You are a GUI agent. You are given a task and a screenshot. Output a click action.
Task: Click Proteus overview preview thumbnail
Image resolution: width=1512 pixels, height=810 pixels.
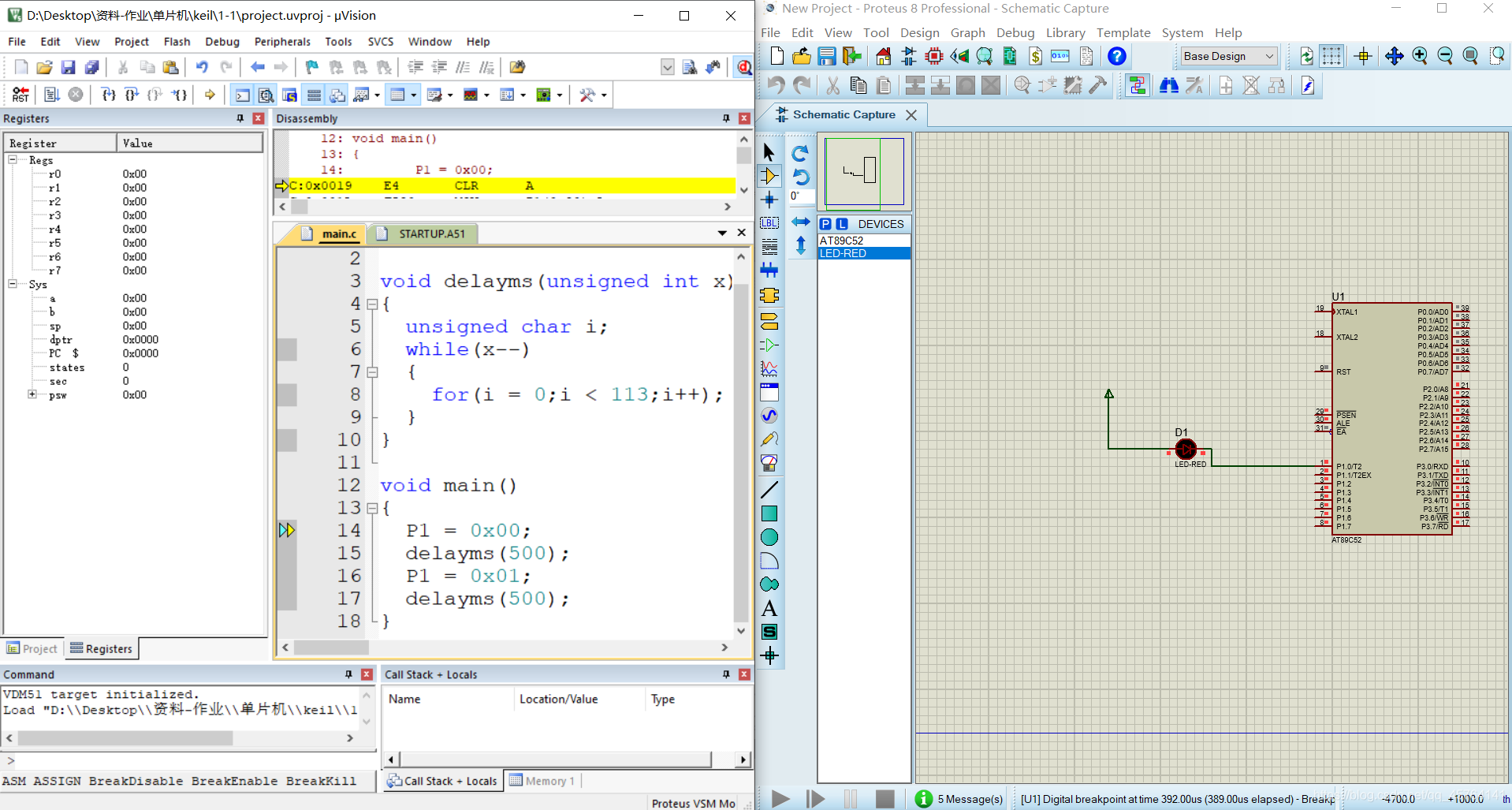[x=864, y=172]
